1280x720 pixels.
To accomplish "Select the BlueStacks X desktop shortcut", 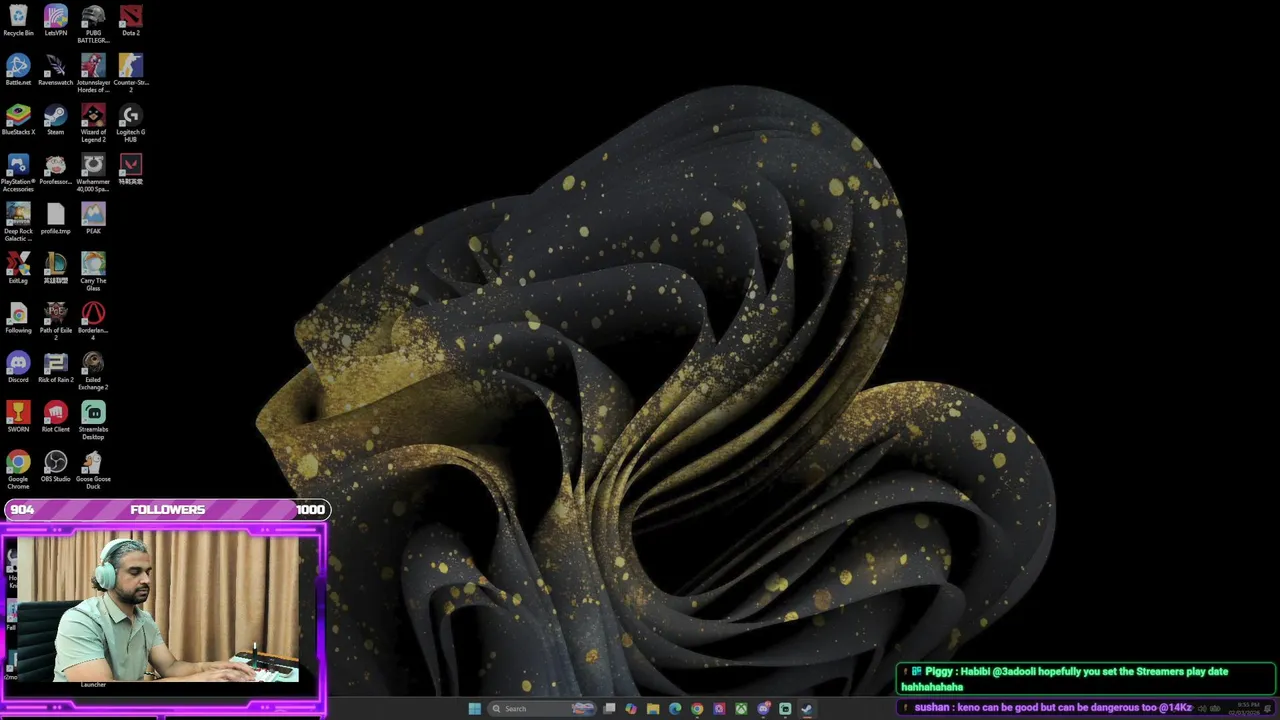I will 18,120.
